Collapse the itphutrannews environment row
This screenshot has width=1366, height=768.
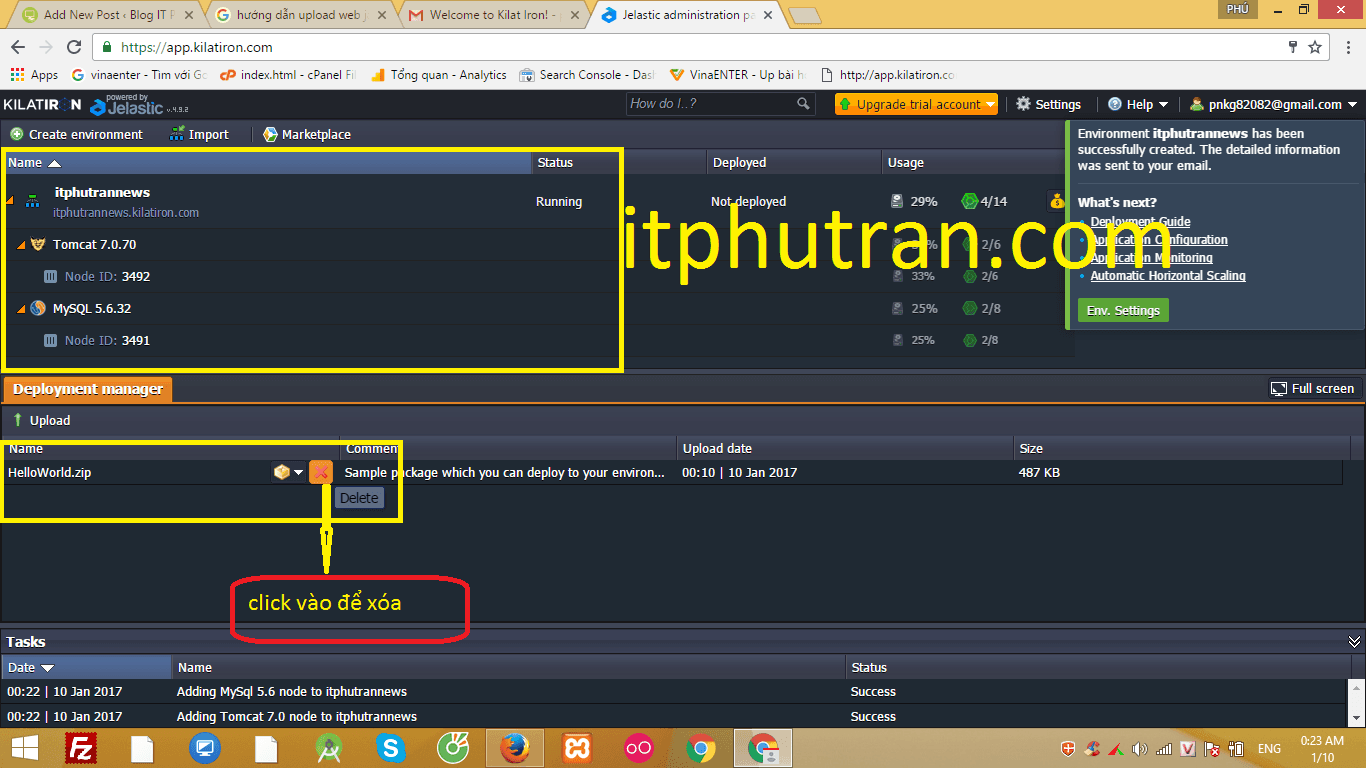tap(10, 202)
